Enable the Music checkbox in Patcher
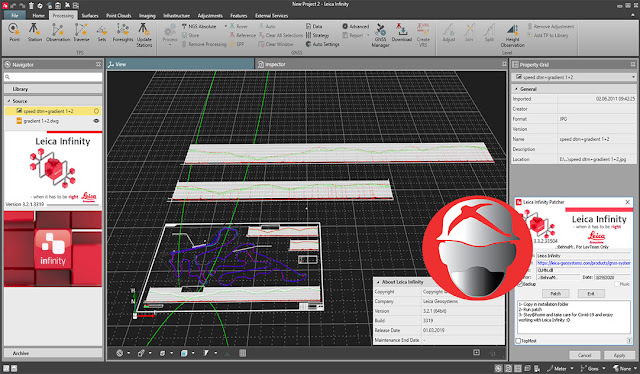Screen dimensions: 640x374 tap(616, 284)
